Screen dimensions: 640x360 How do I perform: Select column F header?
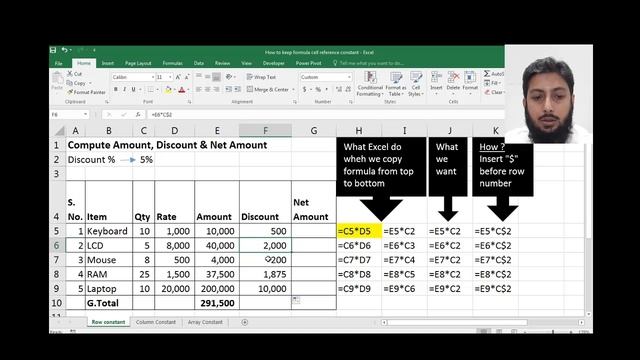click(265, 131)
